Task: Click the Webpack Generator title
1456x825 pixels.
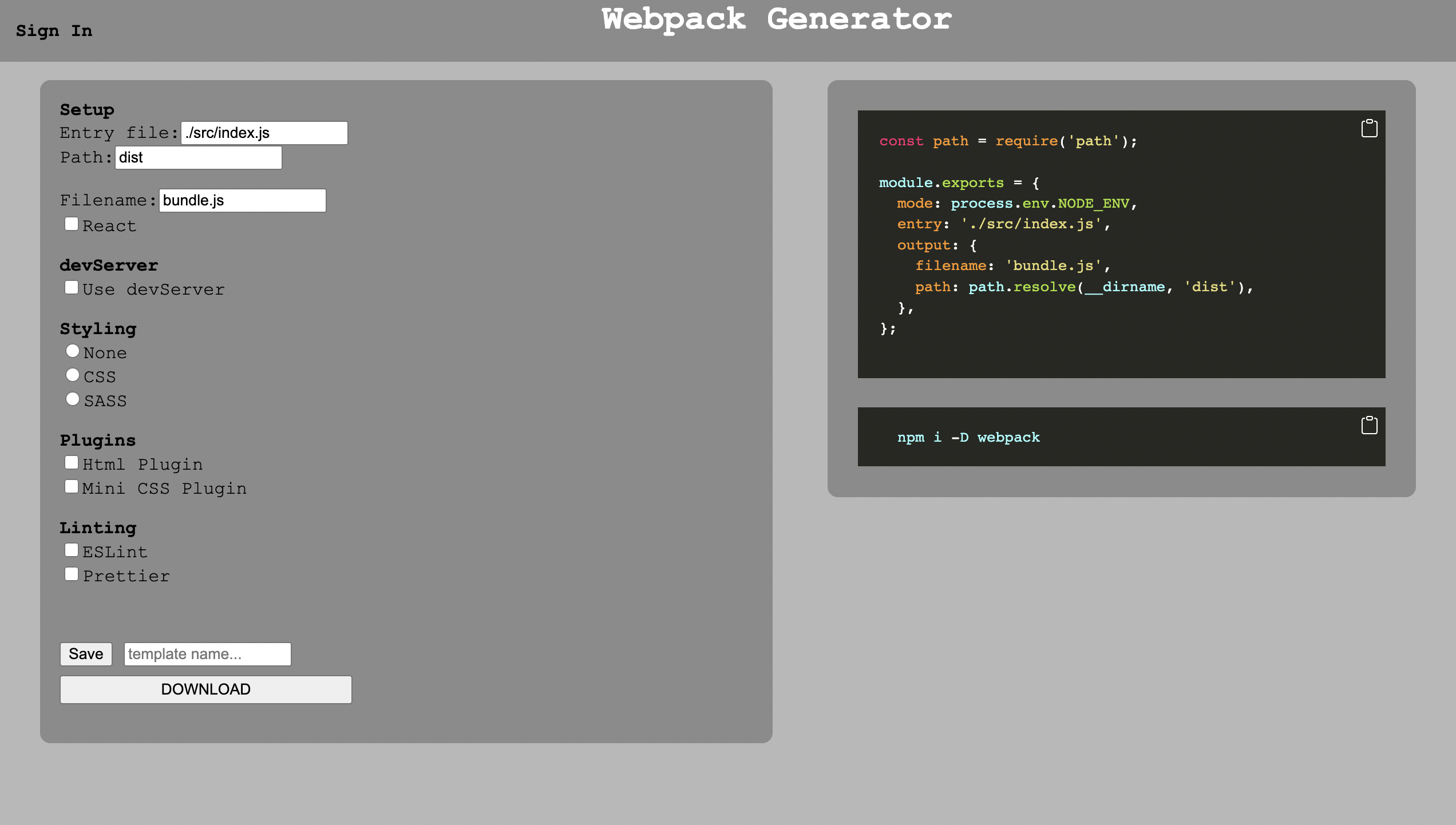Action: pyautogui.click(x=776, y=19)
